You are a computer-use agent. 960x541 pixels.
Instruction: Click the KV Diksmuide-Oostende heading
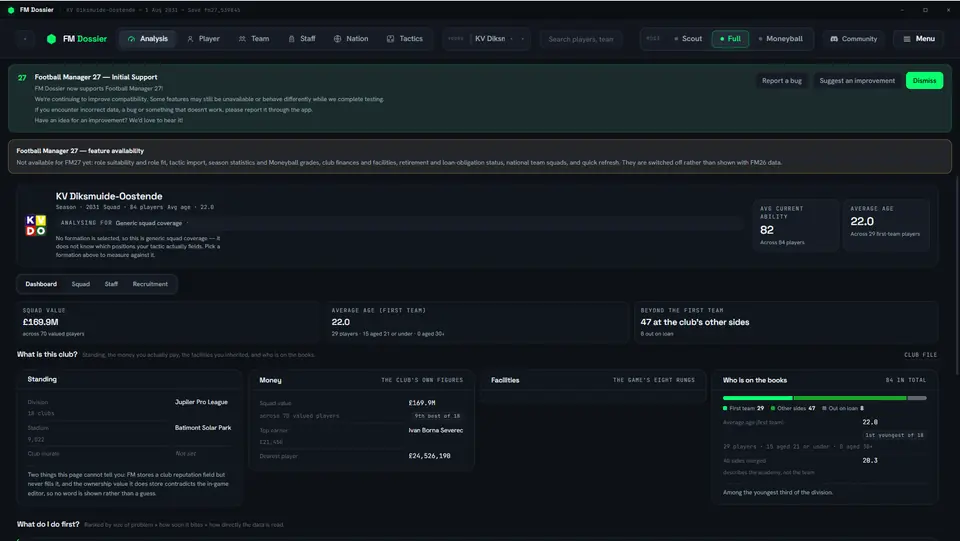point(109,196)
